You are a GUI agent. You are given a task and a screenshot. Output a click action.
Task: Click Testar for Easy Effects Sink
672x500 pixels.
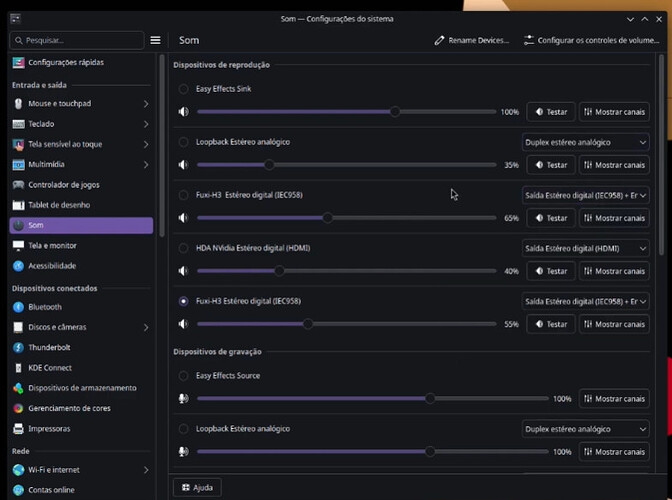tap(550, 112)
